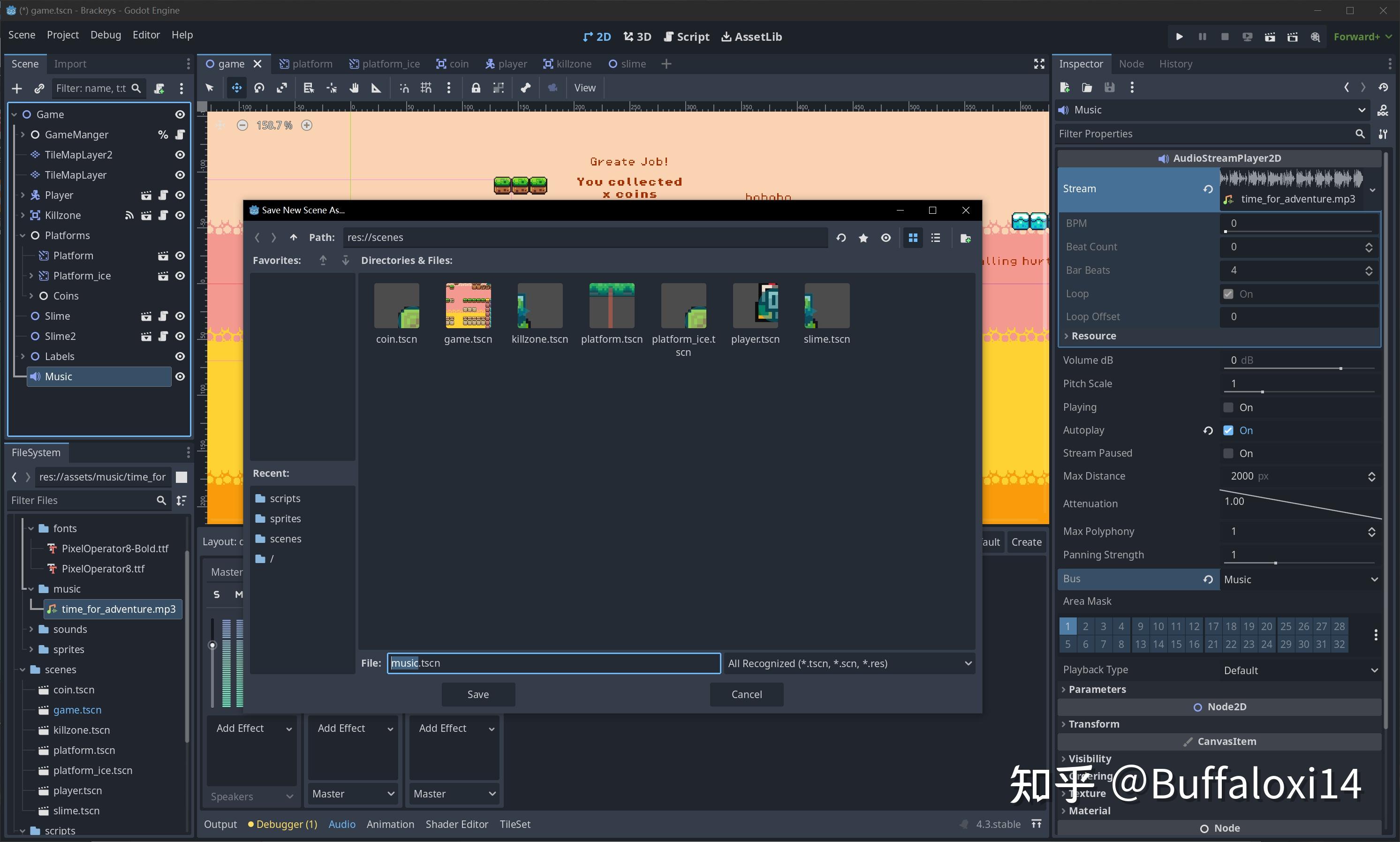This screenshot has width=1400, height=842.
Task: Click Add Child Node icon in Scene dock
Action: [x=16, y=89]
